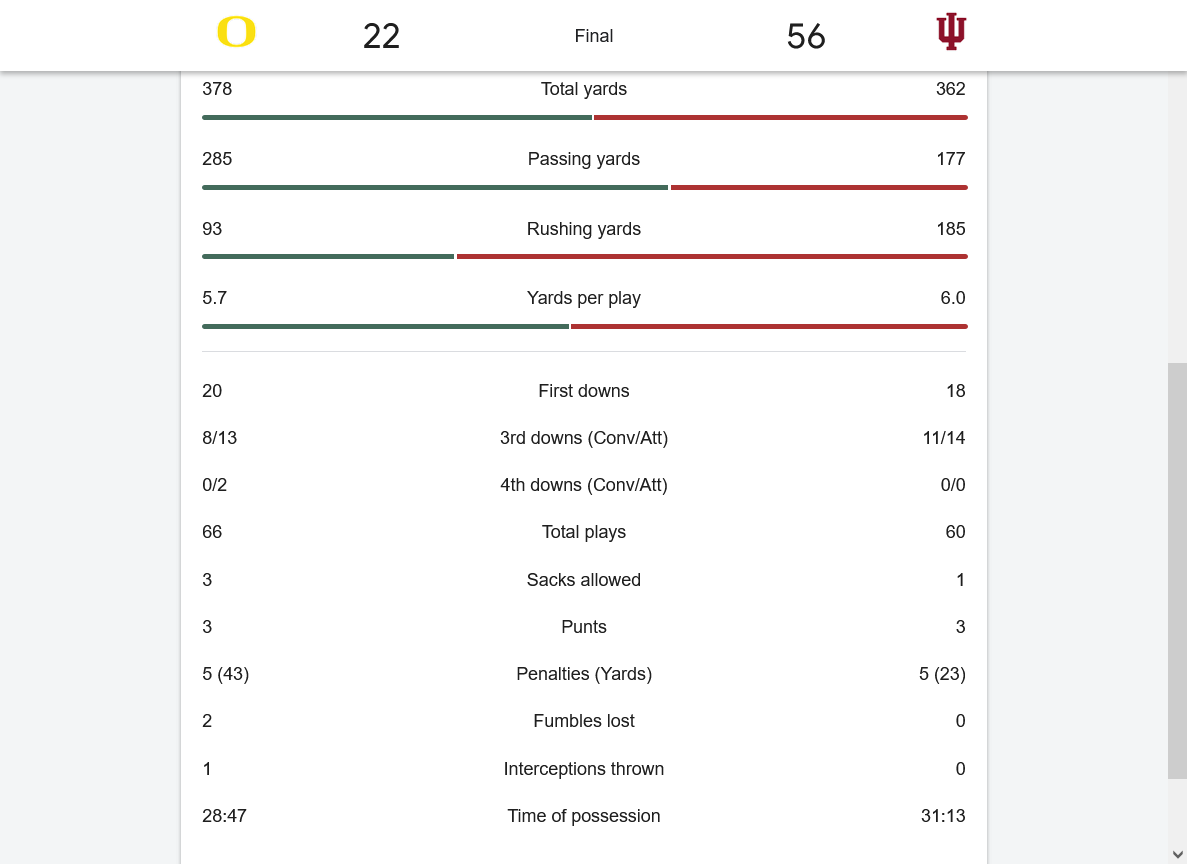Screen dimensions: 1187x864
Task: Click the First downs stat label
Action: (x=584, y=391)
